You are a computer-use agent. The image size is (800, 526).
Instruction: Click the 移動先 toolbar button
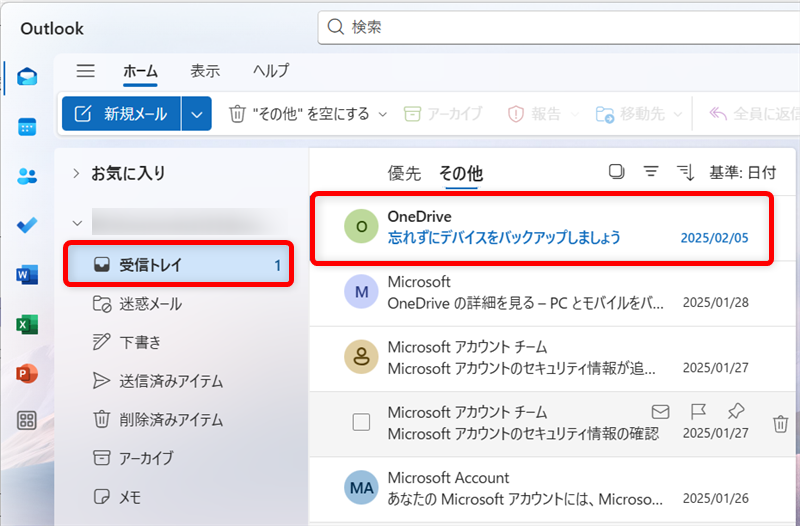(x=631, y=114)
